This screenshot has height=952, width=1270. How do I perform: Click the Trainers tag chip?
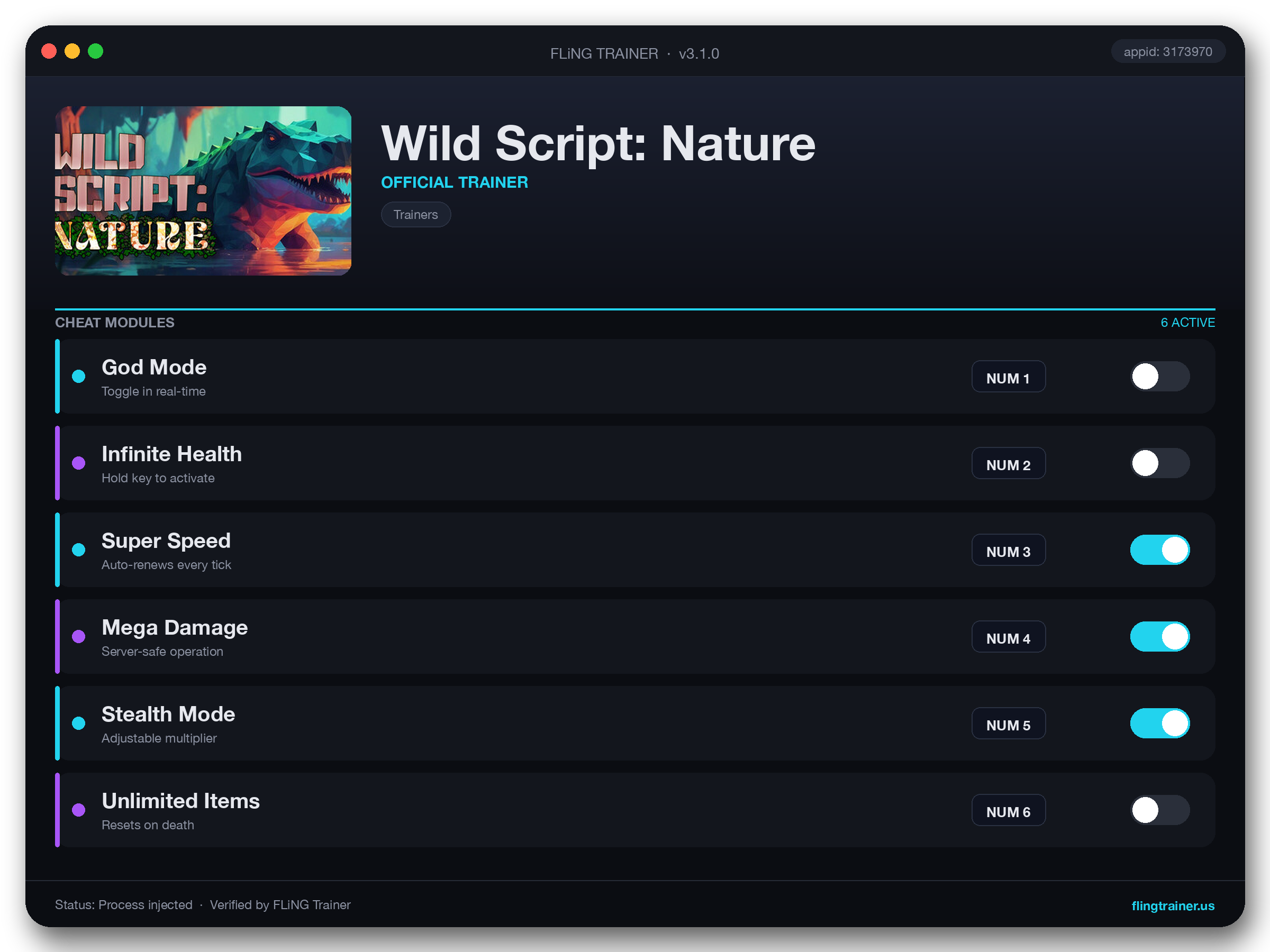tap(416, 215)
